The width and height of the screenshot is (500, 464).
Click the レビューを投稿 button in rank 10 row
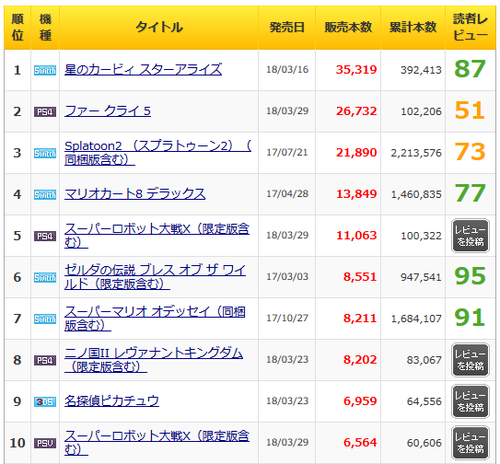click(x=470, y=443)
